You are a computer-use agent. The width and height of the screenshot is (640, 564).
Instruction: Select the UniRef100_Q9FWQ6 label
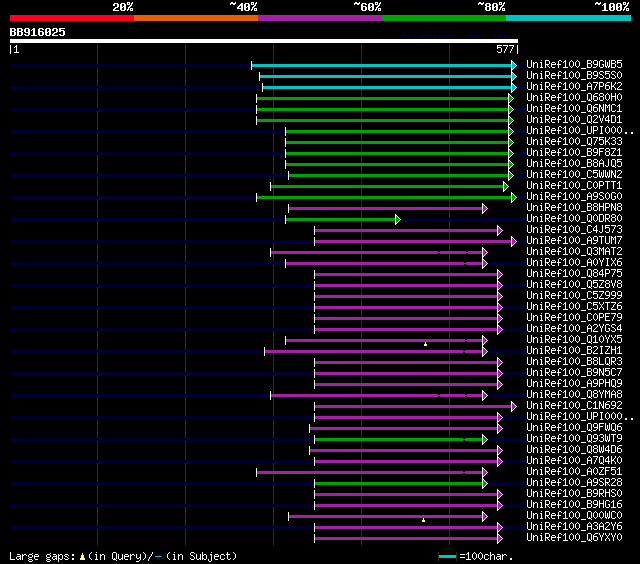click(574, 428)
